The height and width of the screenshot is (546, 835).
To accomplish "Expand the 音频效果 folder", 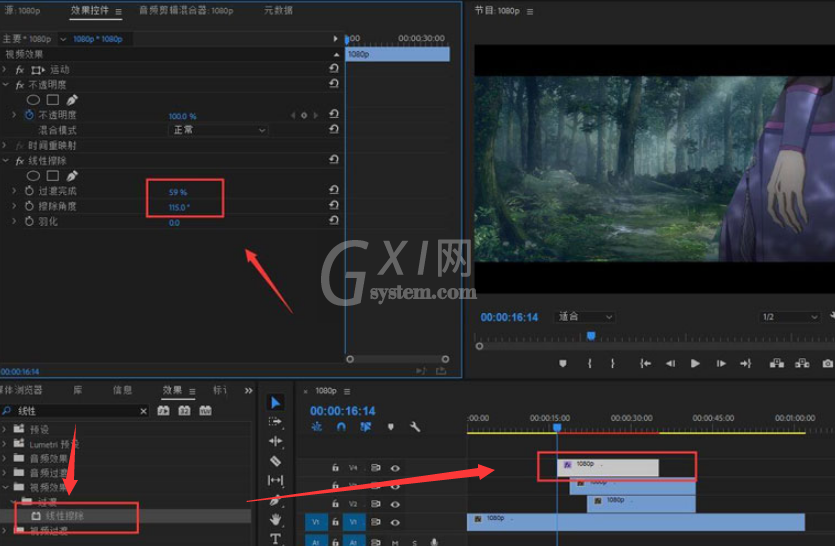I will 5,458.
